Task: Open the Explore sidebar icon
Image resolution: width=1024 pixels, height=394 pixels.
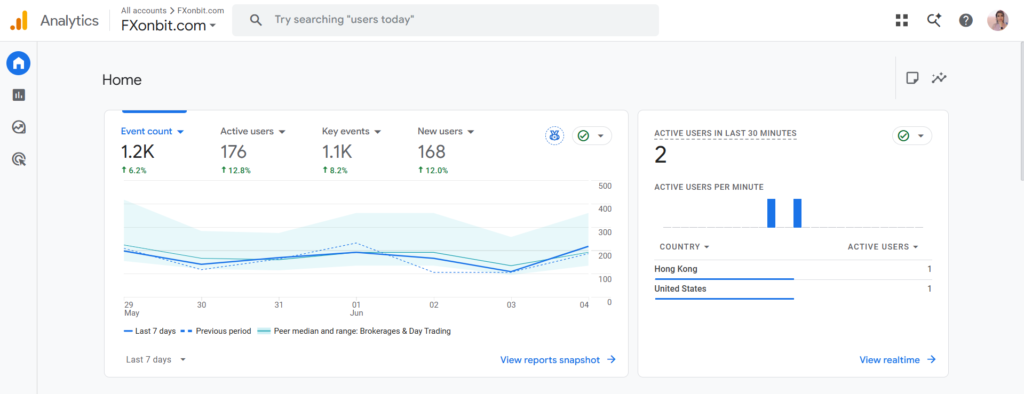Action: click(18, 127)
